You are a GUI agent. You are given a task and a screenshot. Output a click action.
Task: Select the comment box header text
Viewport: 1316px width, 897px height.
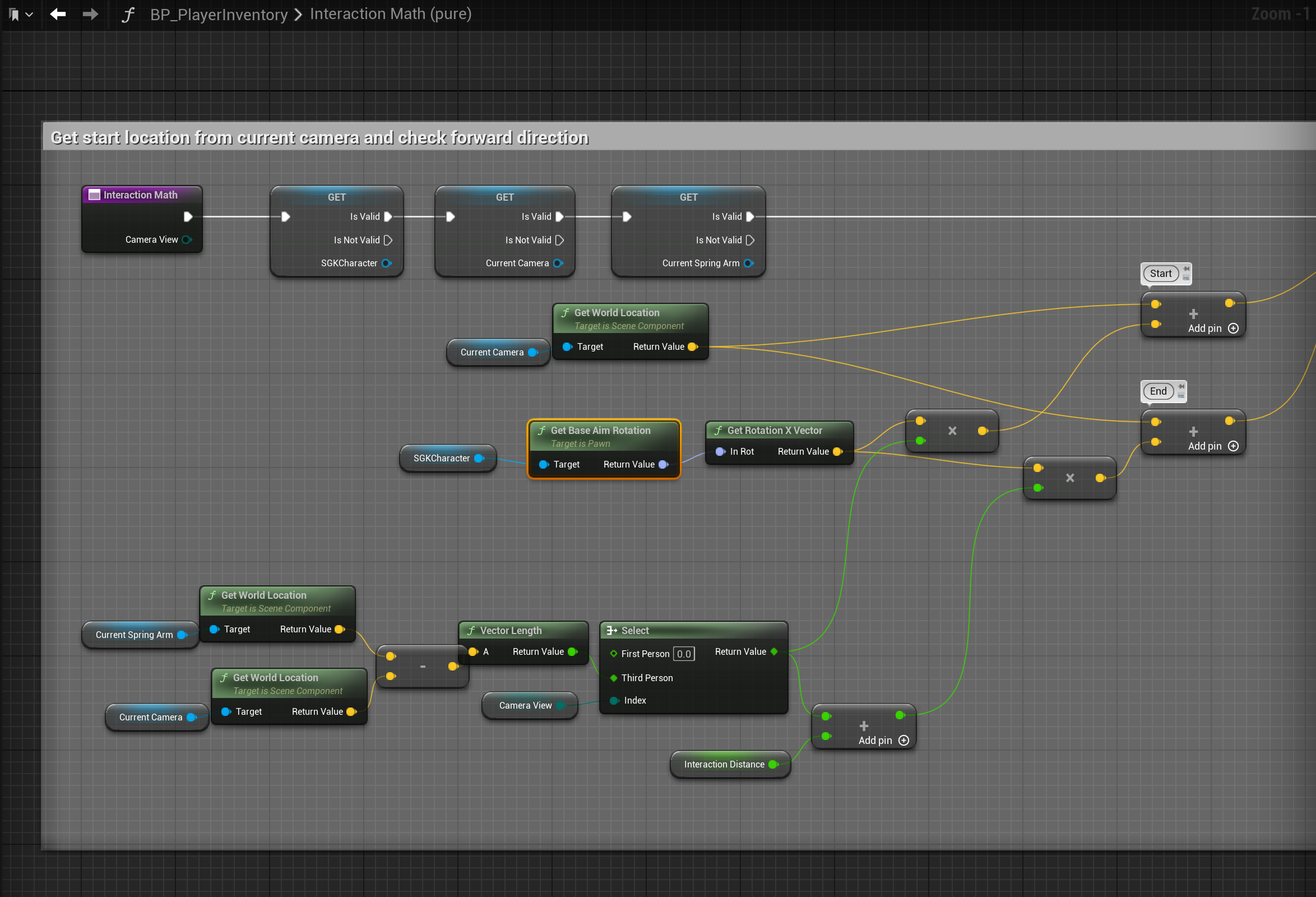pyautogui.click(x=319, y=137)
